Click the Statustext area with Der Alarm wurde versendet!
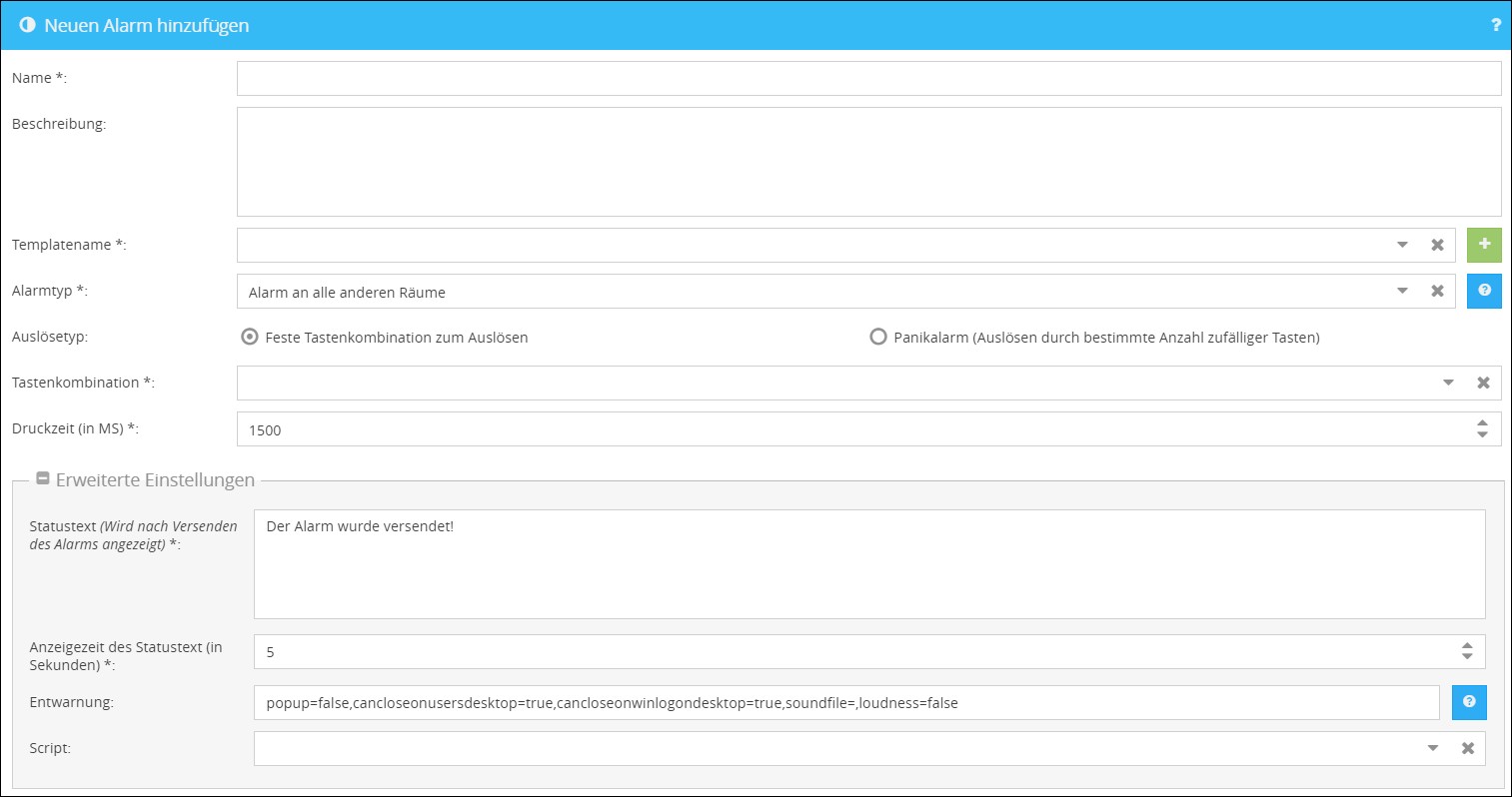The height and width of the screenshot is (797, 1512). (x=869, y=564)
